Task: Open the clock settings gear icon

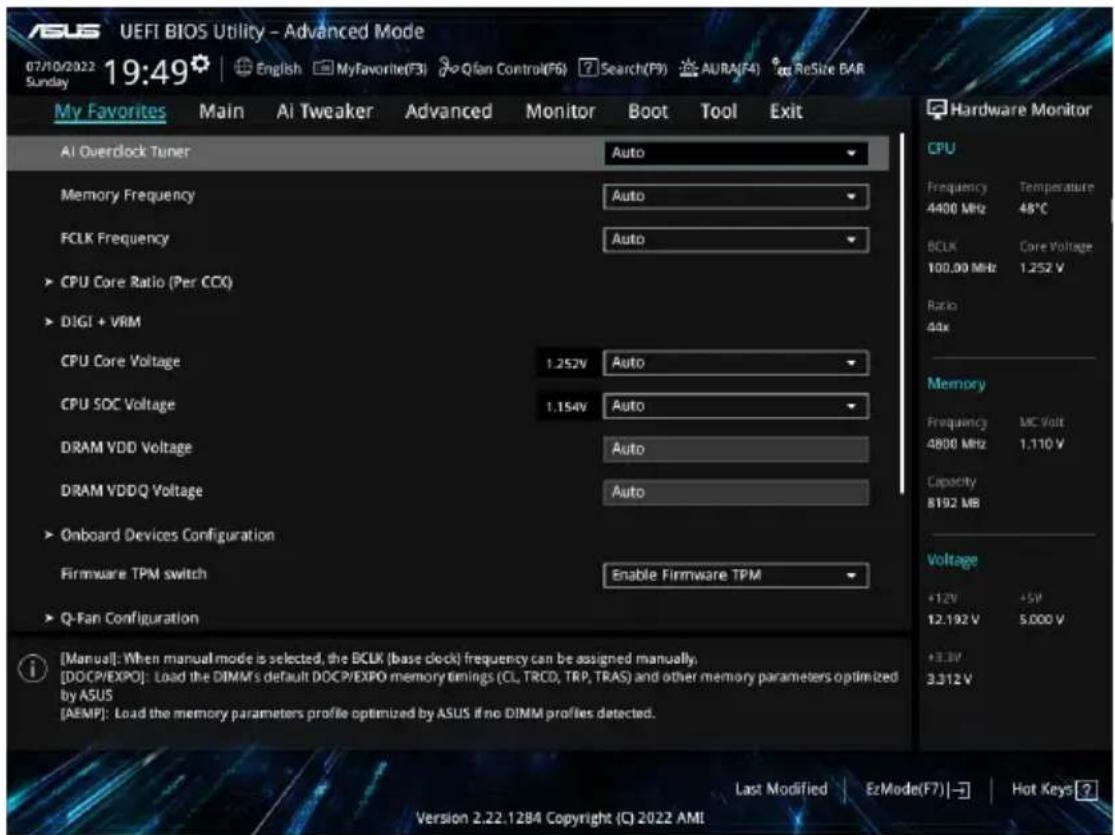Action: (x=201, y=65)
